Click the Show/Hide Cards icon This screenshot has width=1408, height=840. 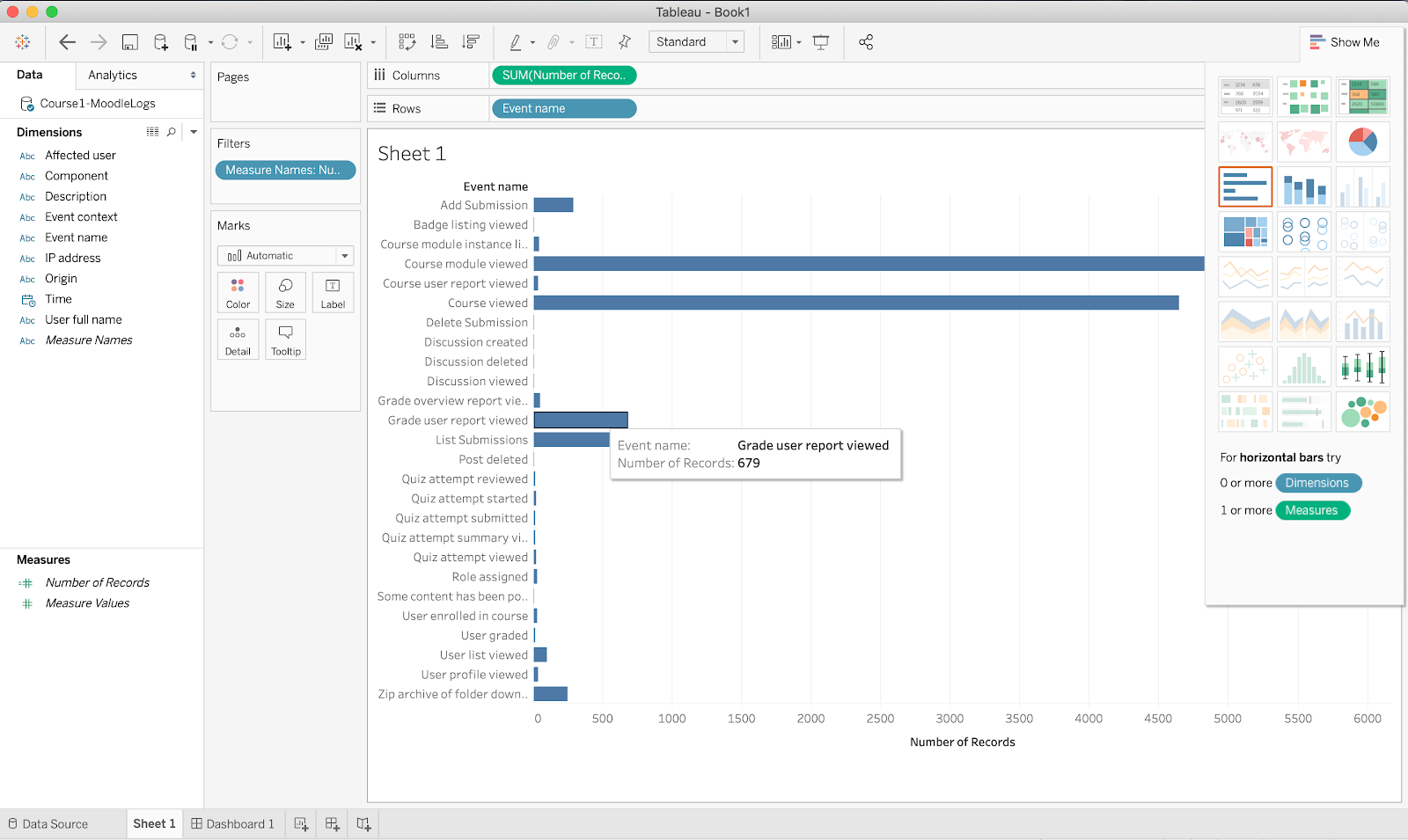[781, 42]
